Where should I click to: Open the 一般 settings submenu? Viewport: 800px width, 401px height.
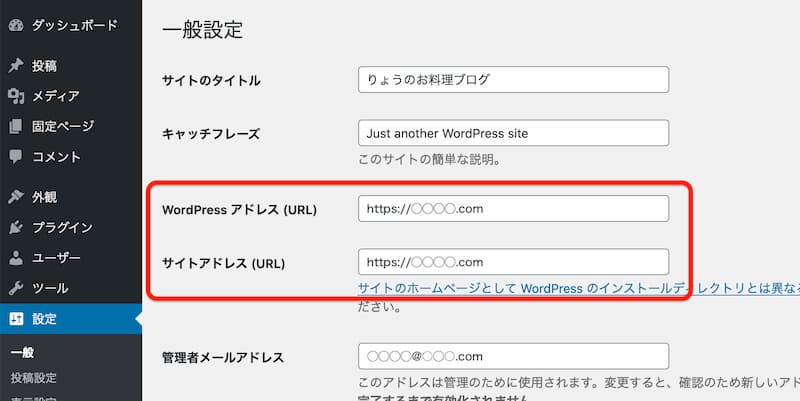(x=22, y=352)
